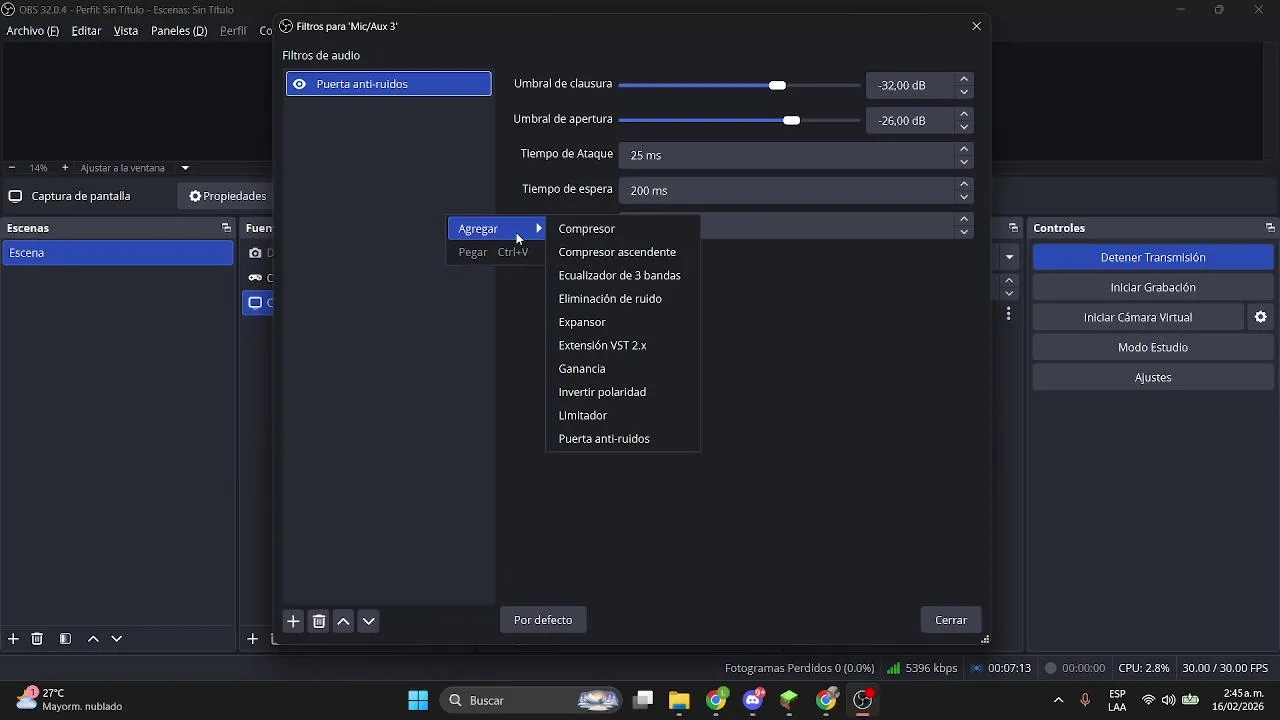Move the selected filter down in the filter dialog
Screen dimensions: 1280x720
point(369,621)
